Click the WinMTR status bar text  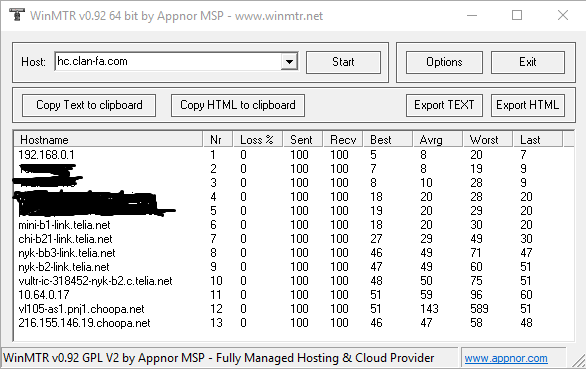(219, 358)
